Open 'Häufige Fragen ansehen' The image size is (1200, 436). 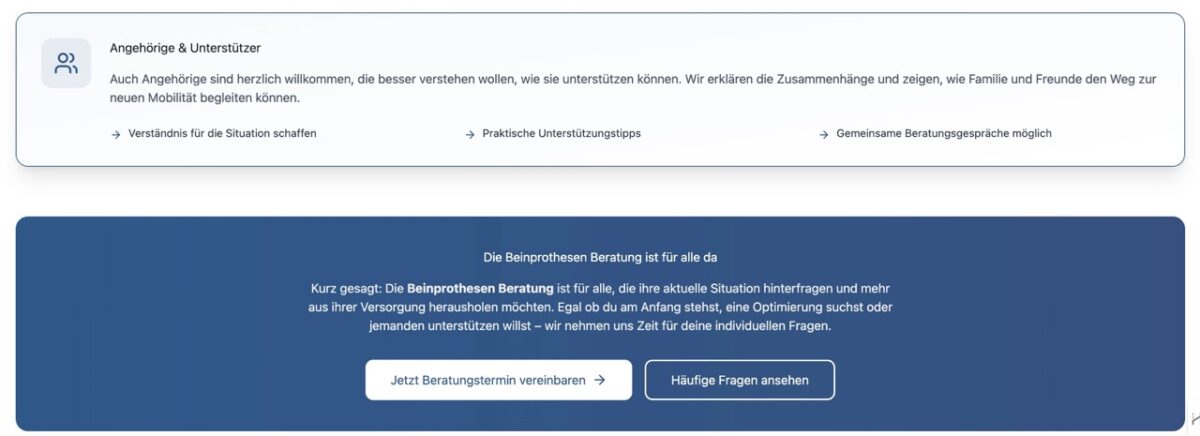point(739,380)
